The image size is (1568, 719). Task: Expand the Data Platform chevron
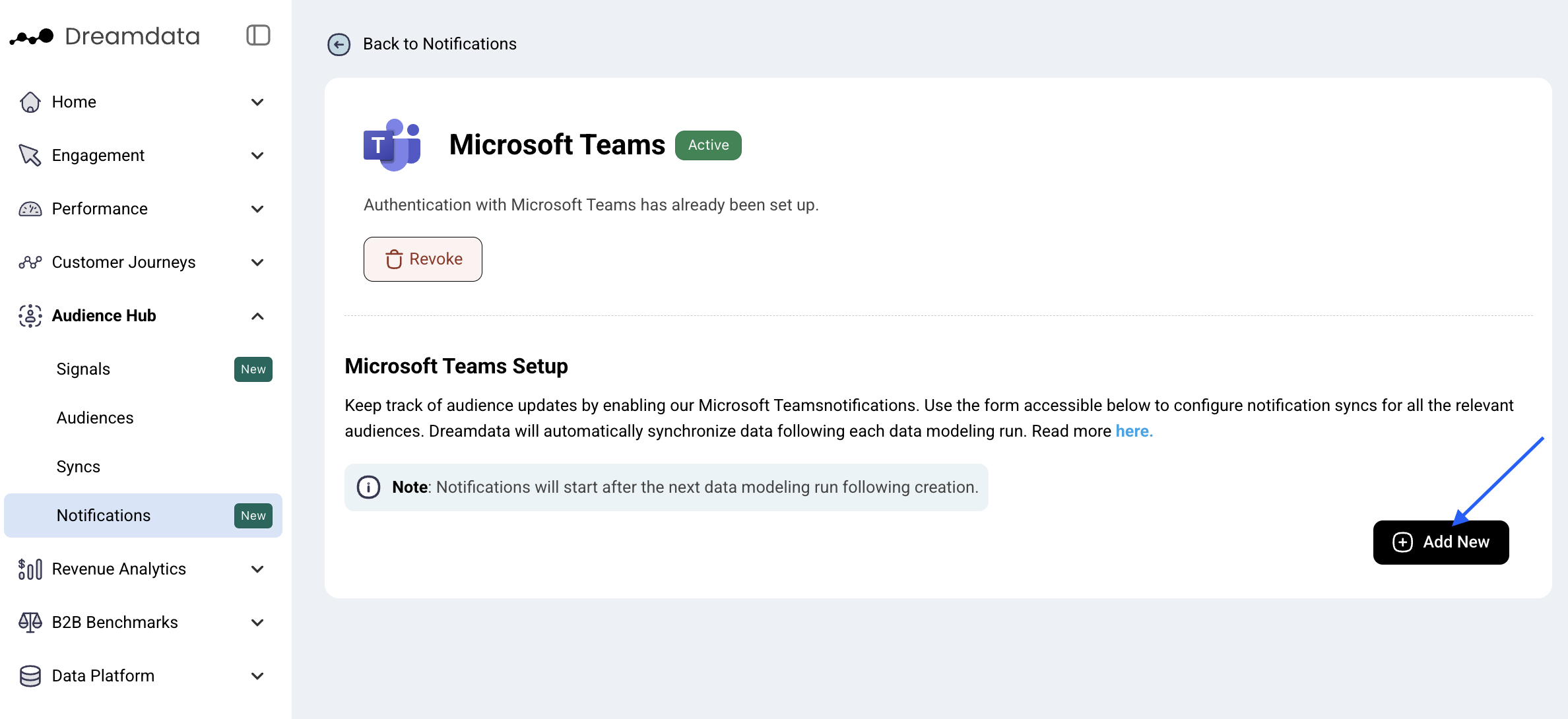click(257, 676)
